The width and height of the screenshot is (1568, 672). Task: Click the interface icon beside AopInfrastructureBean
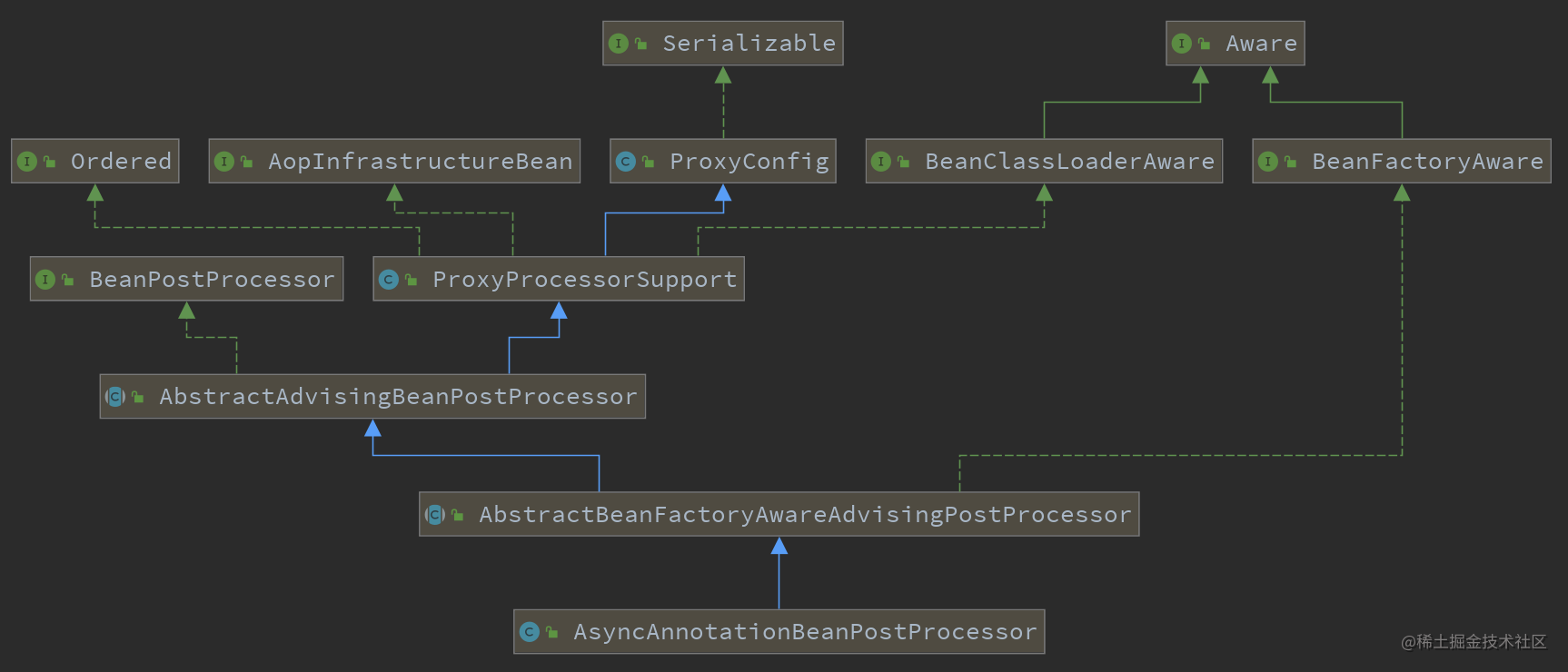[224, 162]
